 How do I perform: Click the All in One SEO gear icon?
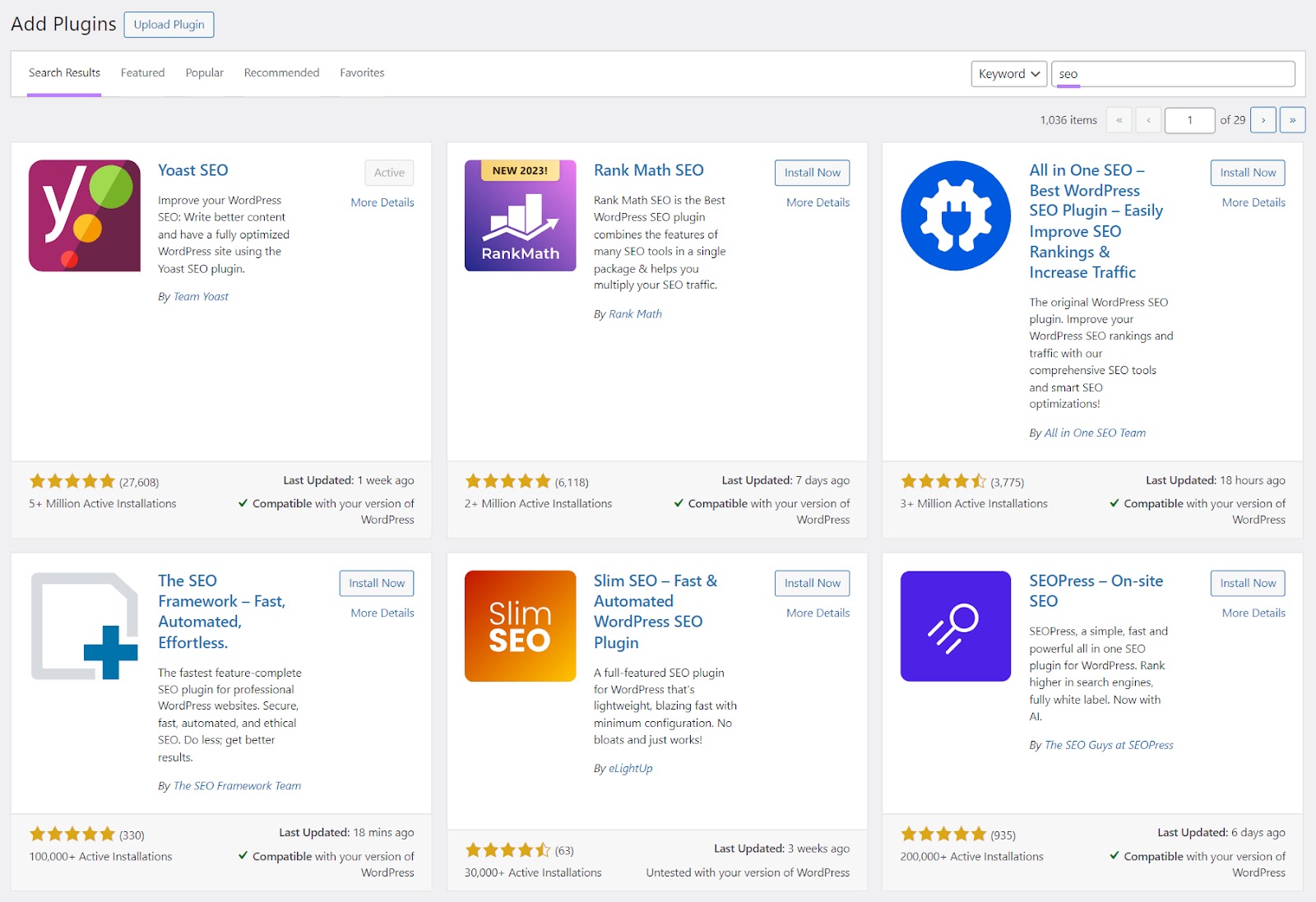coord(955,215)
